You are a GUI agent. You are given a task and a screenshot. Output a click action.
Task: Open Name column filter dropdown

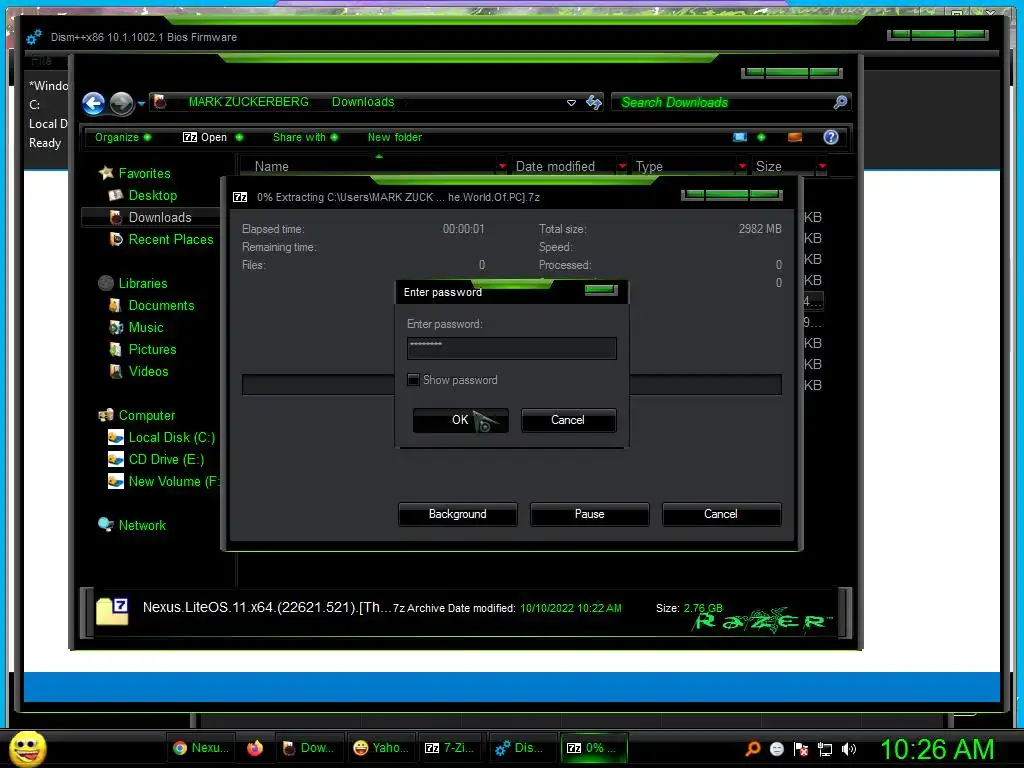point(502,167)
